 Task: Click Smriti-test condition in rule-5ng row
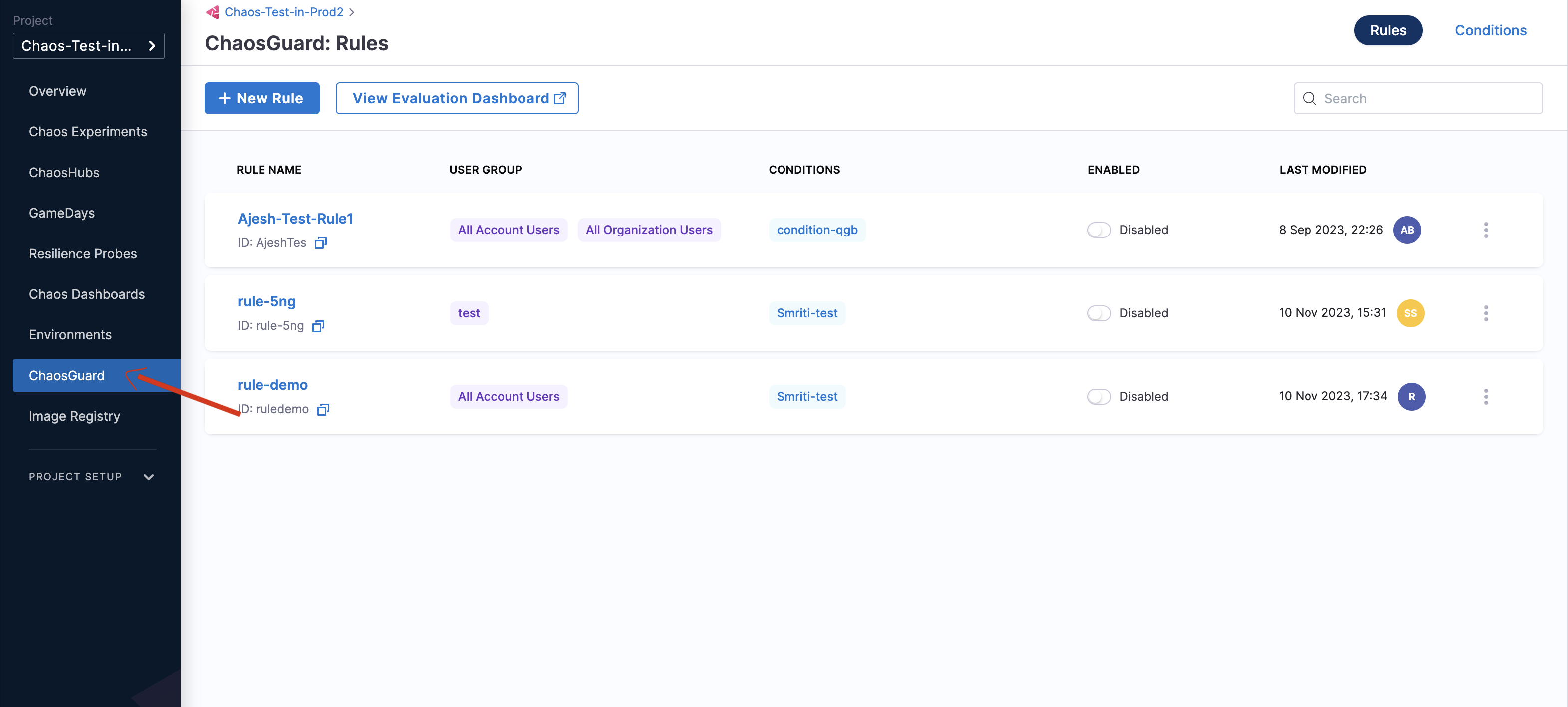(806, 313)
